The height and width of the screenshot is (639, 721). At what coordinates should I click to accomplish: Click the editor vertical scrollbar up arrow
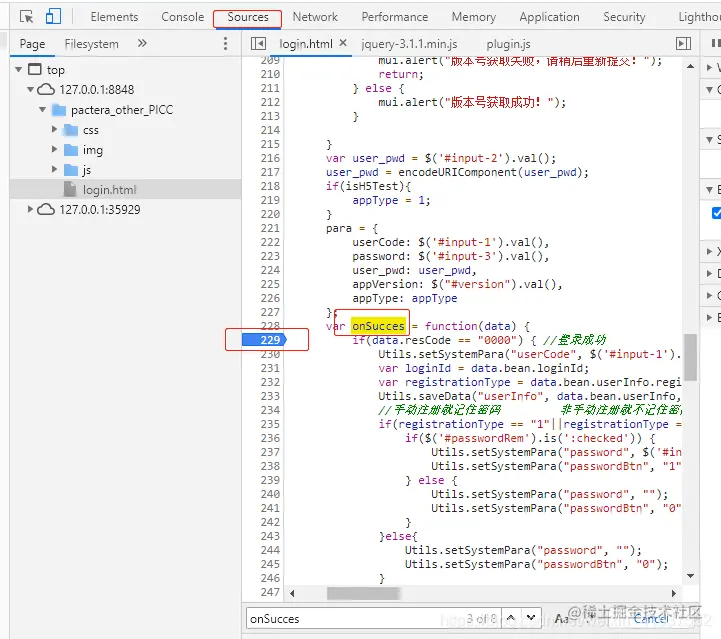coord(690,67)
